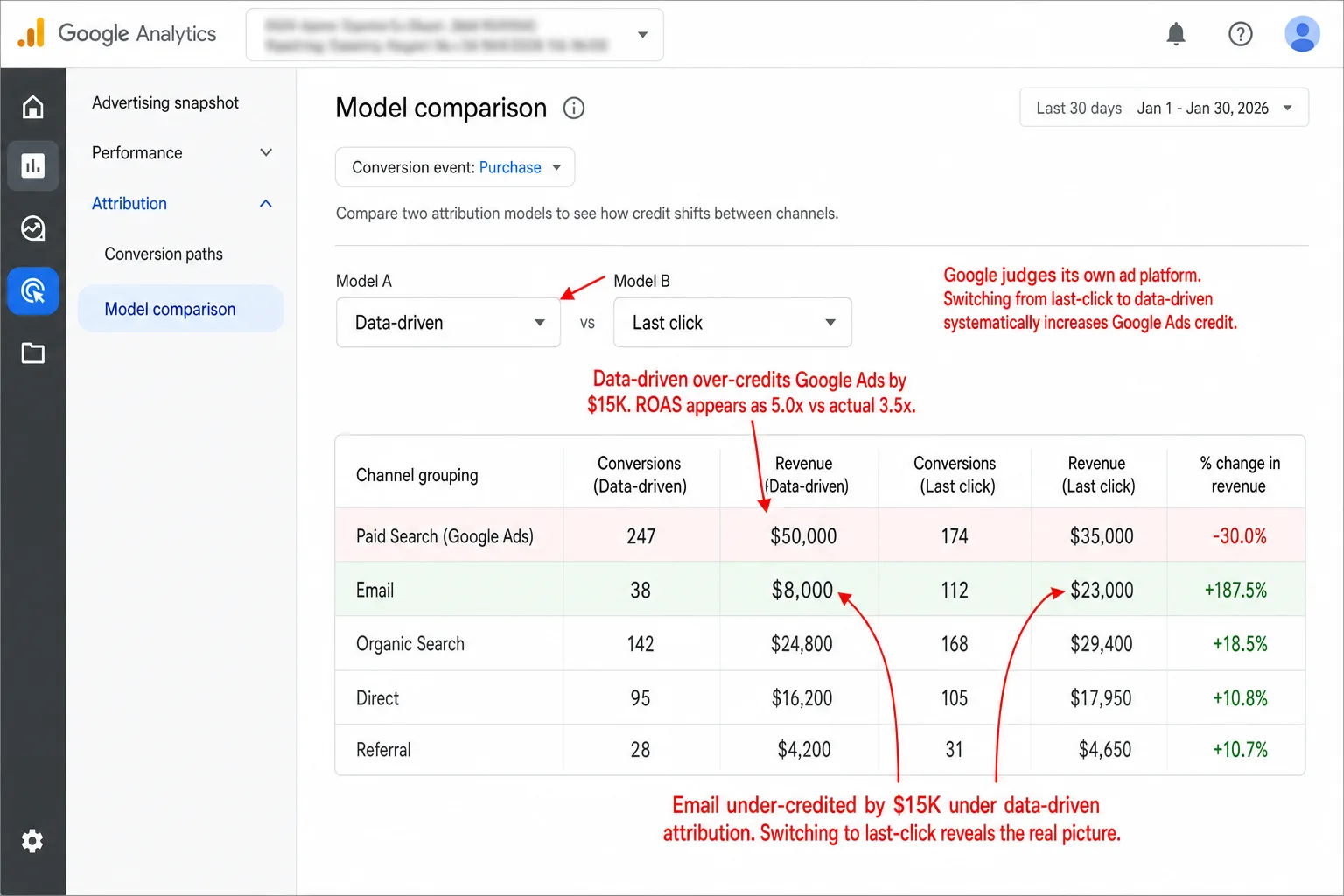Click 247 conversions cell
Viewport: 1344px width, 896px height.
[641, 536]
